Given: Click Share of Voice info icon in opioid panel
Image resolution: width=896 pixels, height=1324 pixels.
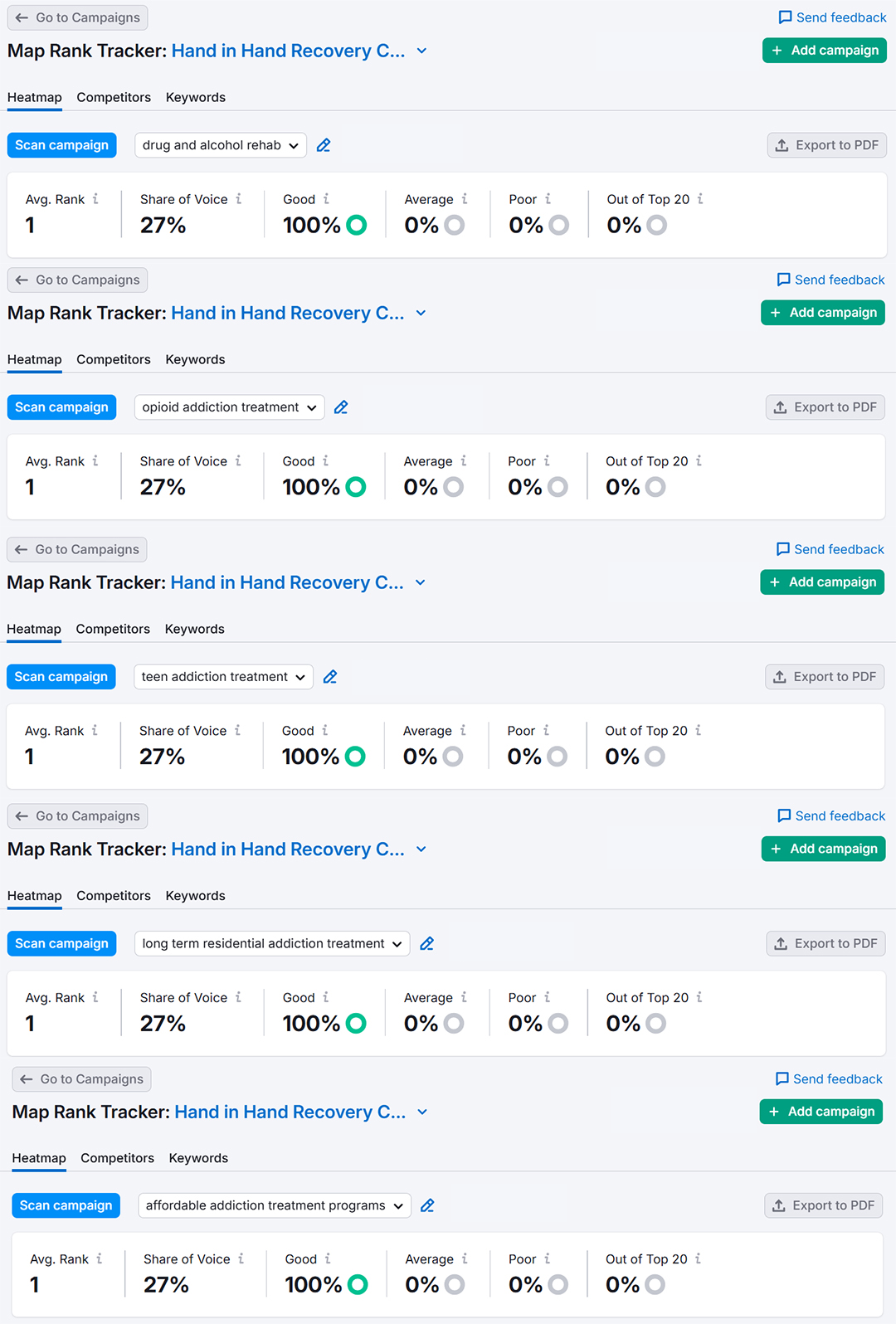Looking at the screenshot, I should 238,461.
